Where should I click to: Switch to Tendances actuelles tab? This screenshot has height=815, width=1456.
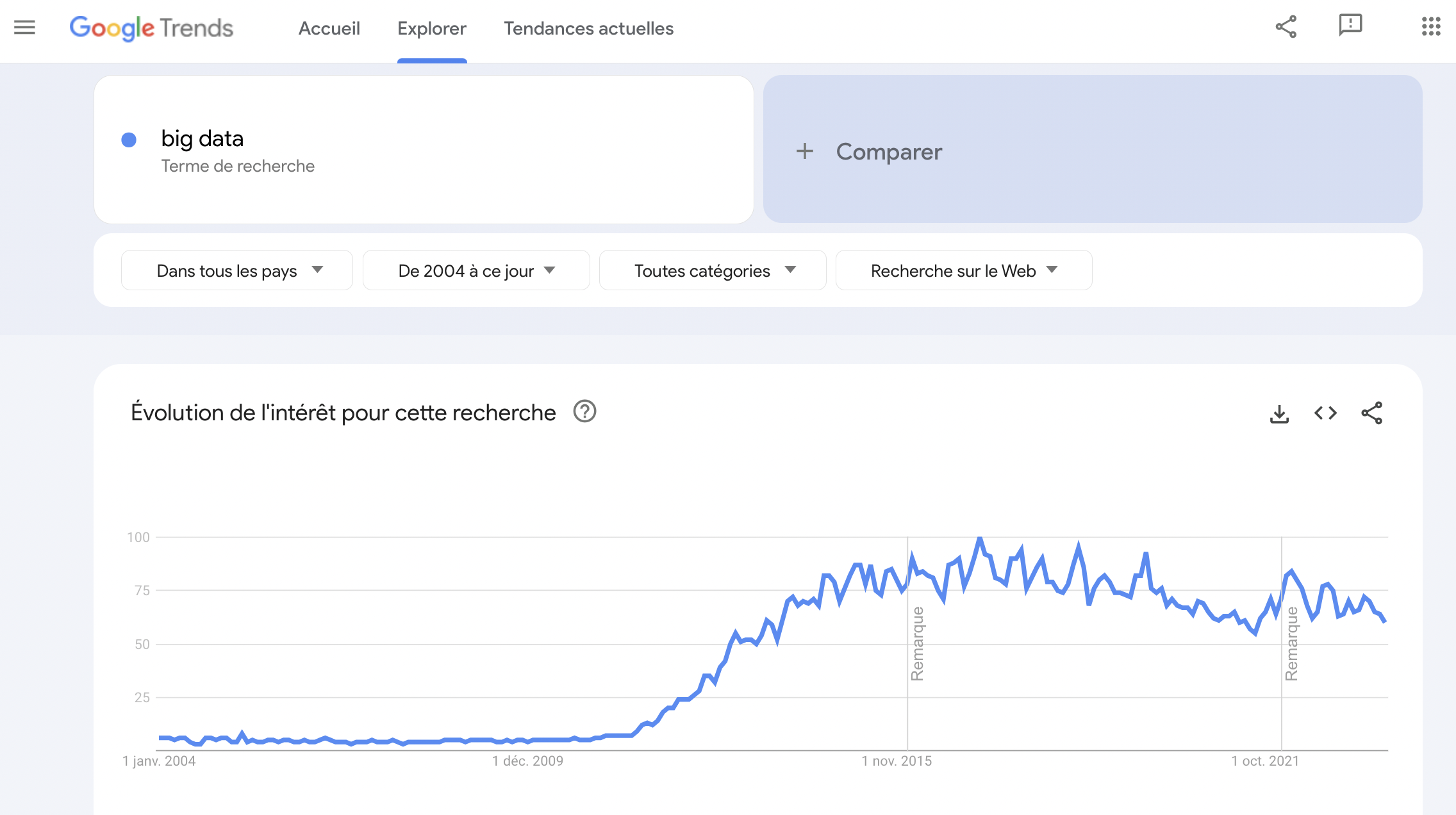coord(588,29)
